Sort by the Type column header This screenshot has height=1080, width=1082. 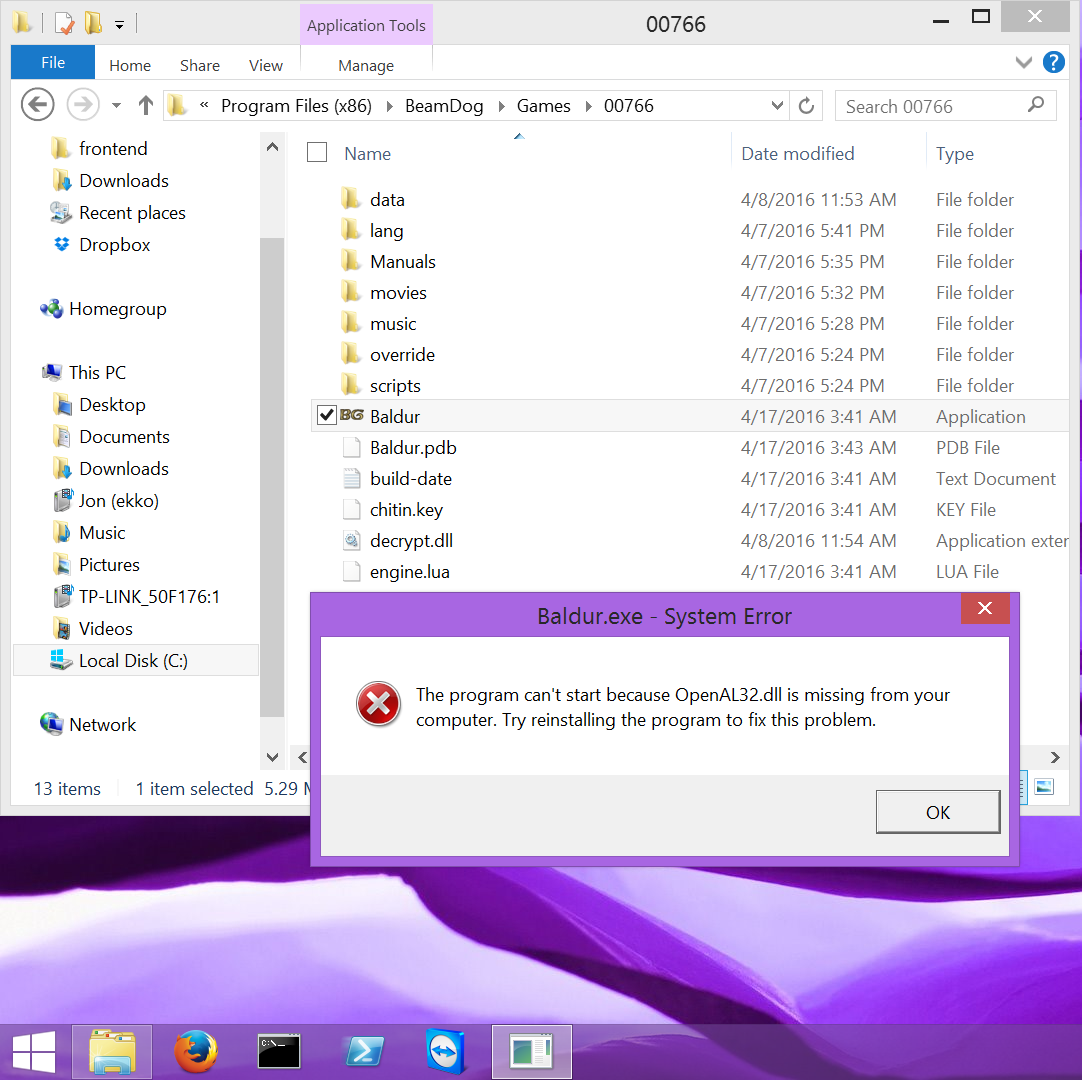click(x=954, y=154)
